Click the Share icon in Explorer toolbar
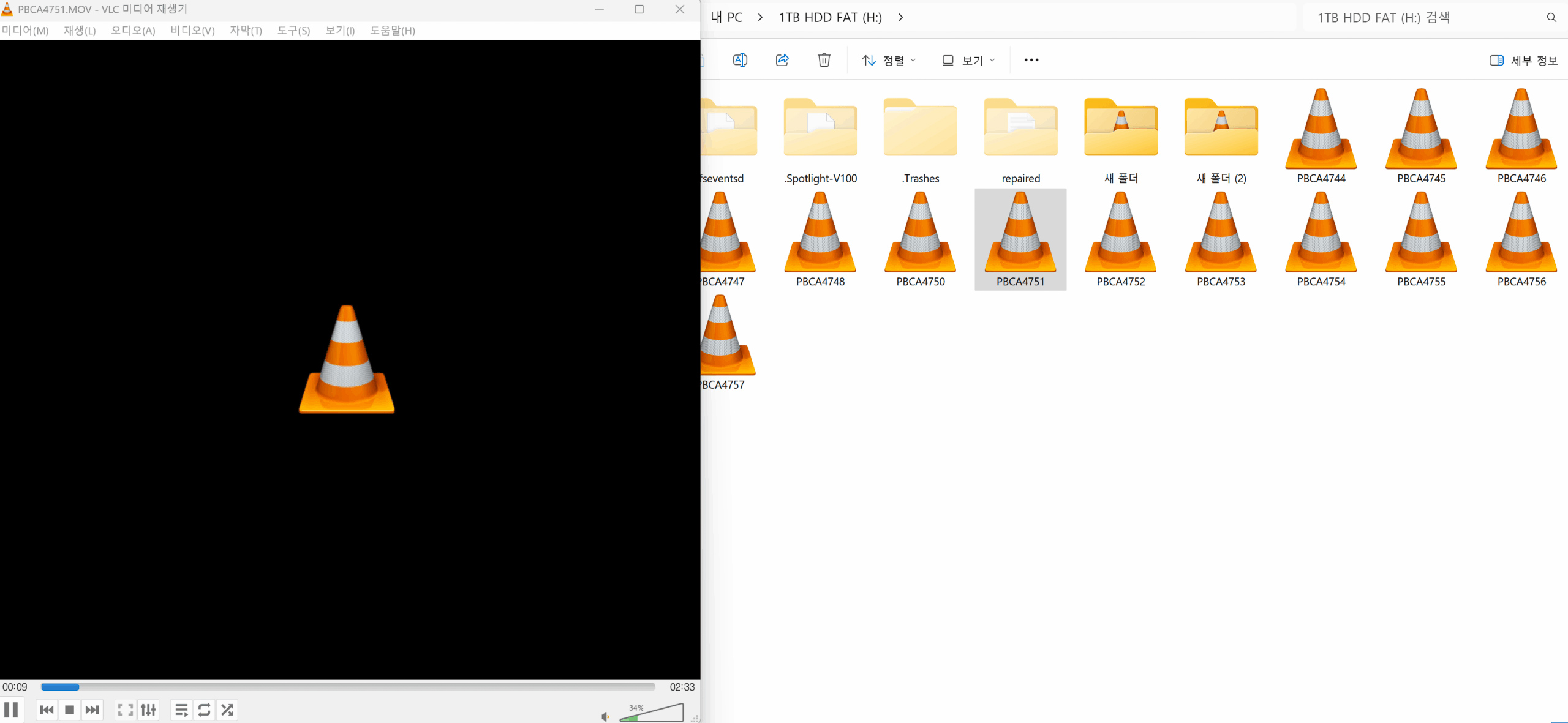1568x723 pixels. point(782,60)
